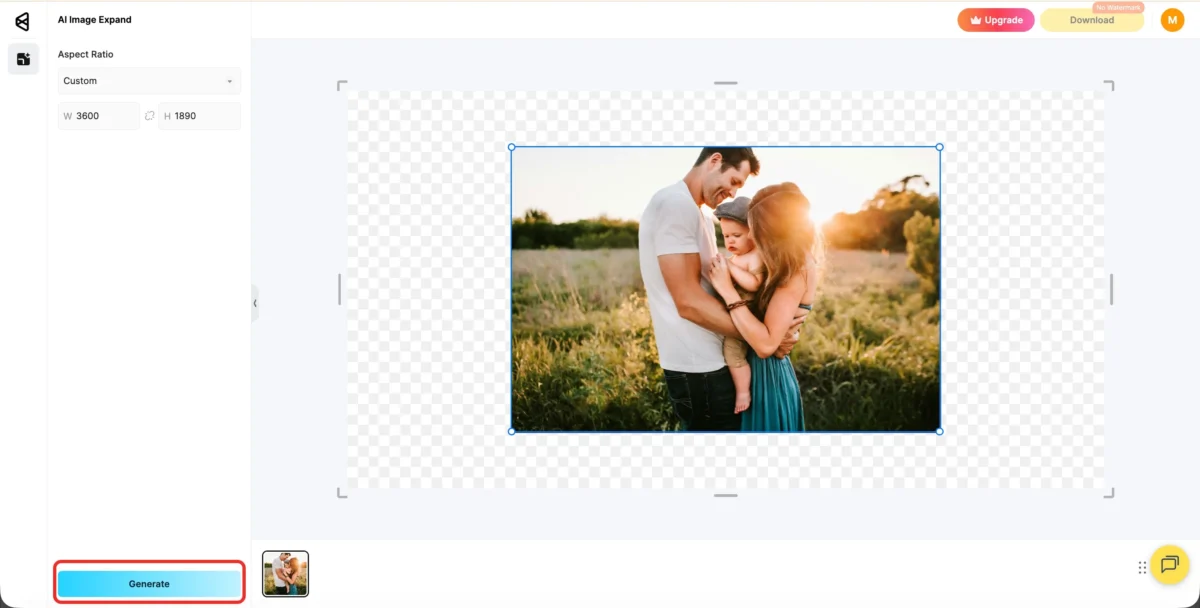
Task: Click the height field showing 1890
Action: 199,116
